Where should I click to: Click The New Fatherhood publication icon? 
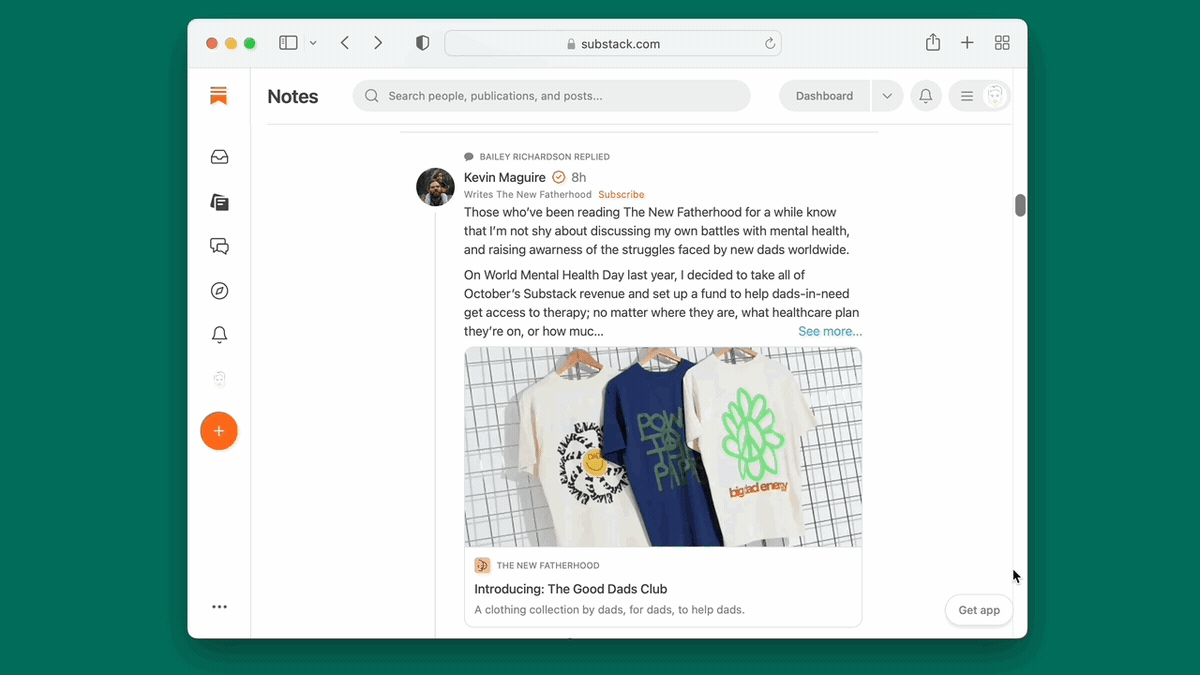click(x=482, y=565)
